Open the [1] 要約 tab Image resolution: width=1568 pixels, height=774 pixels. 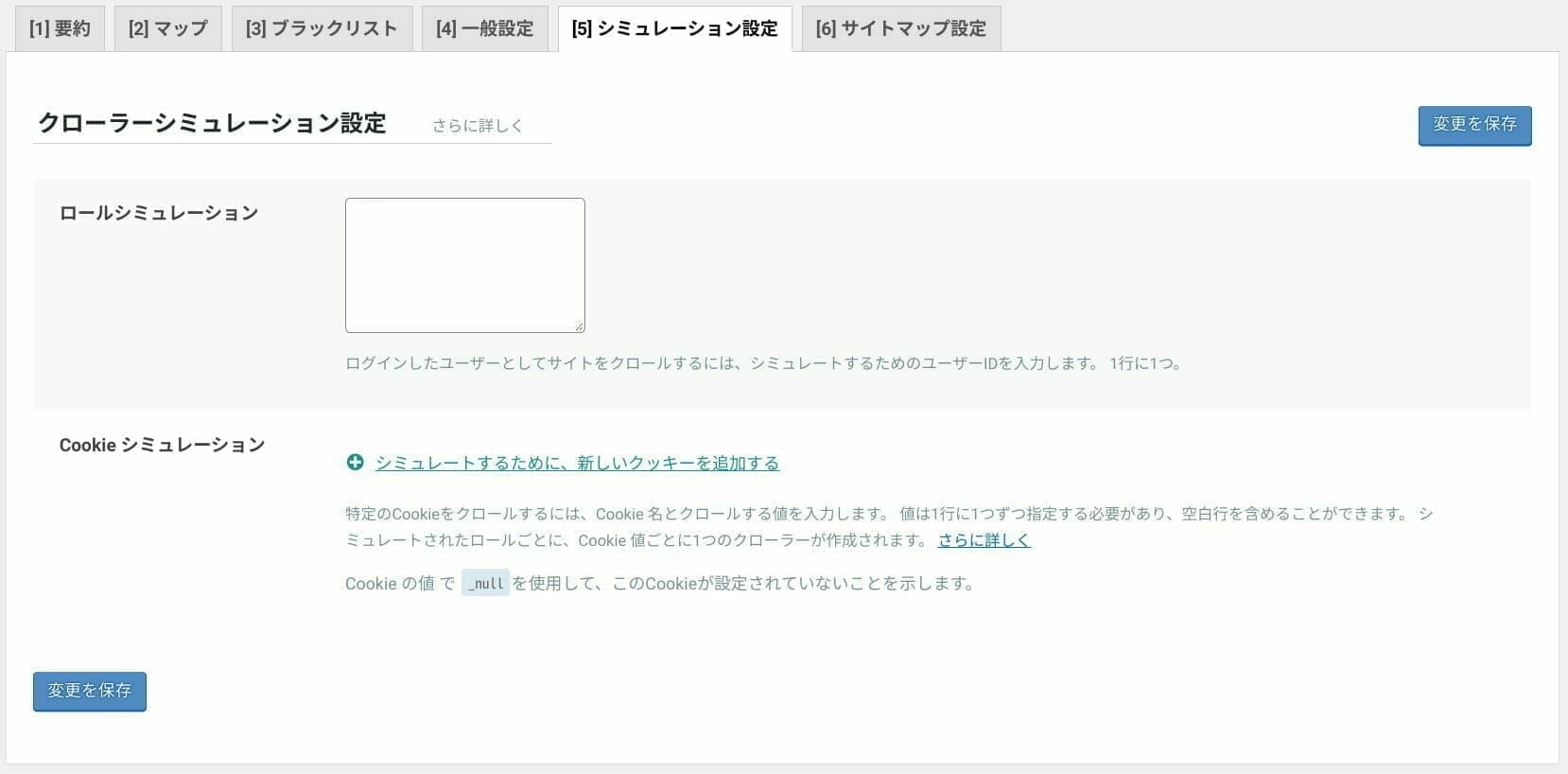click(60, 28)
